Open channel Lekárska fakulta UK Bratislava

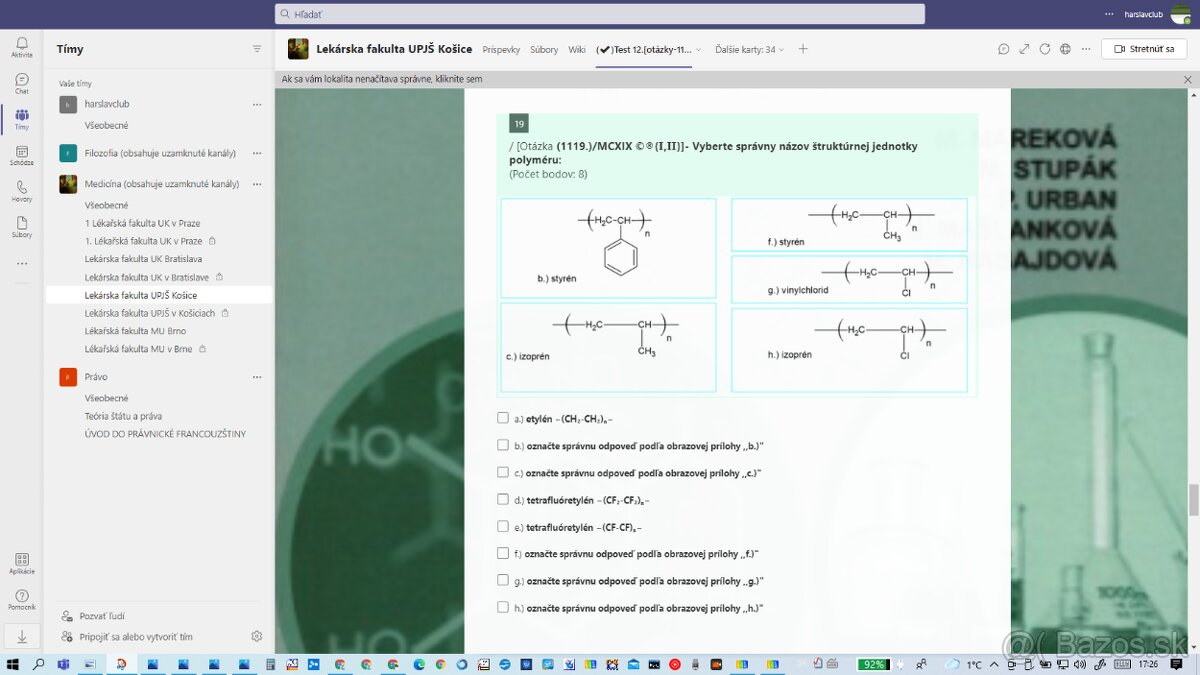click(x=143, y=259)
